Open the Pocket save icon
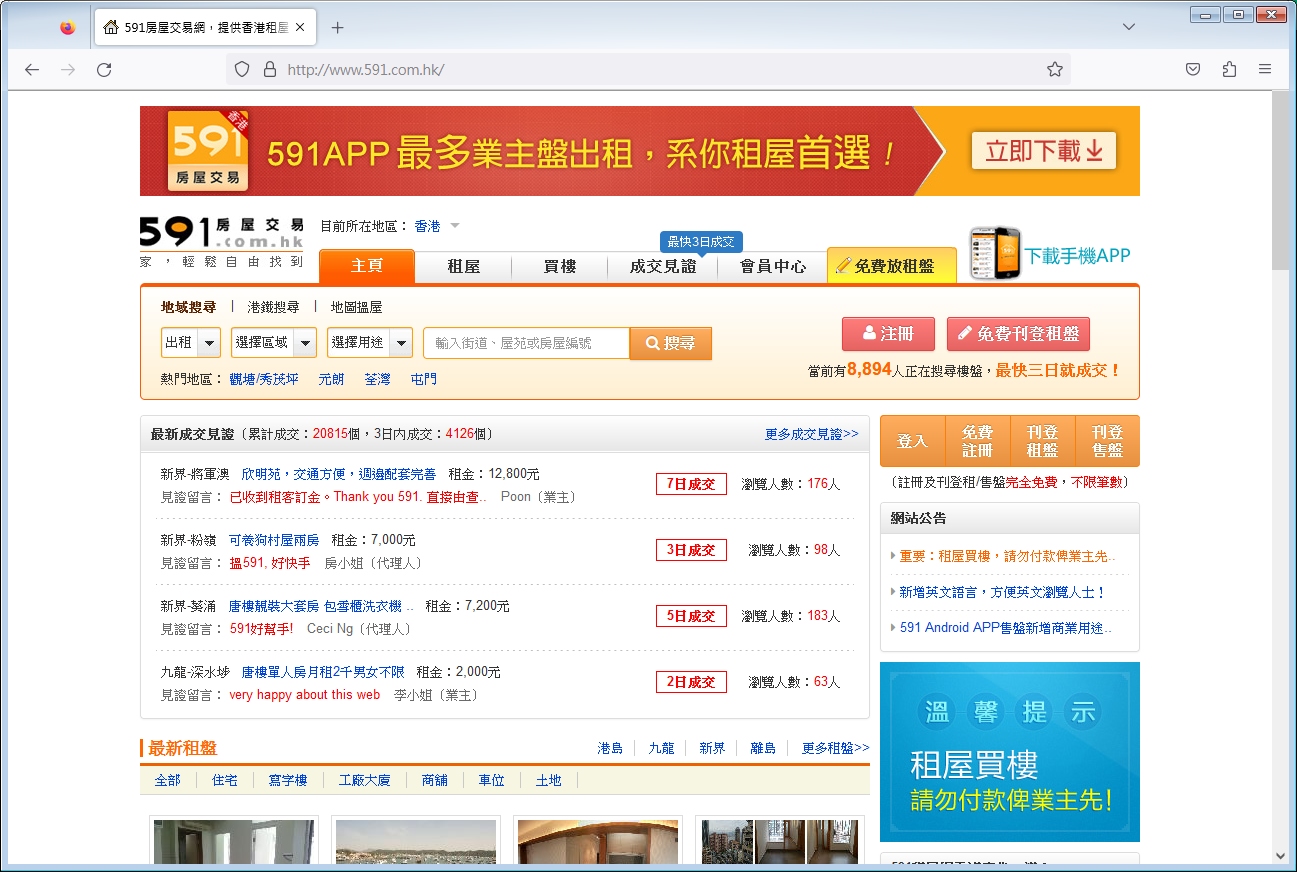Image resolution: width=1297 pixels, height=872 pixels. click(x=1193, y=69)
